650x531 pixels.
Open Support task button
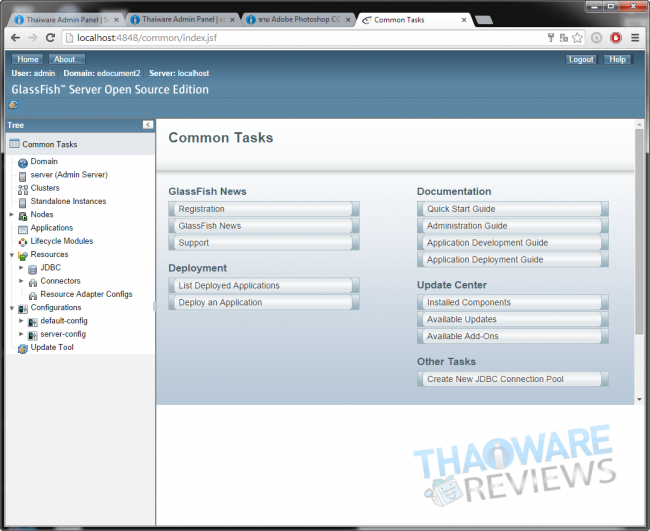point(264,243)
